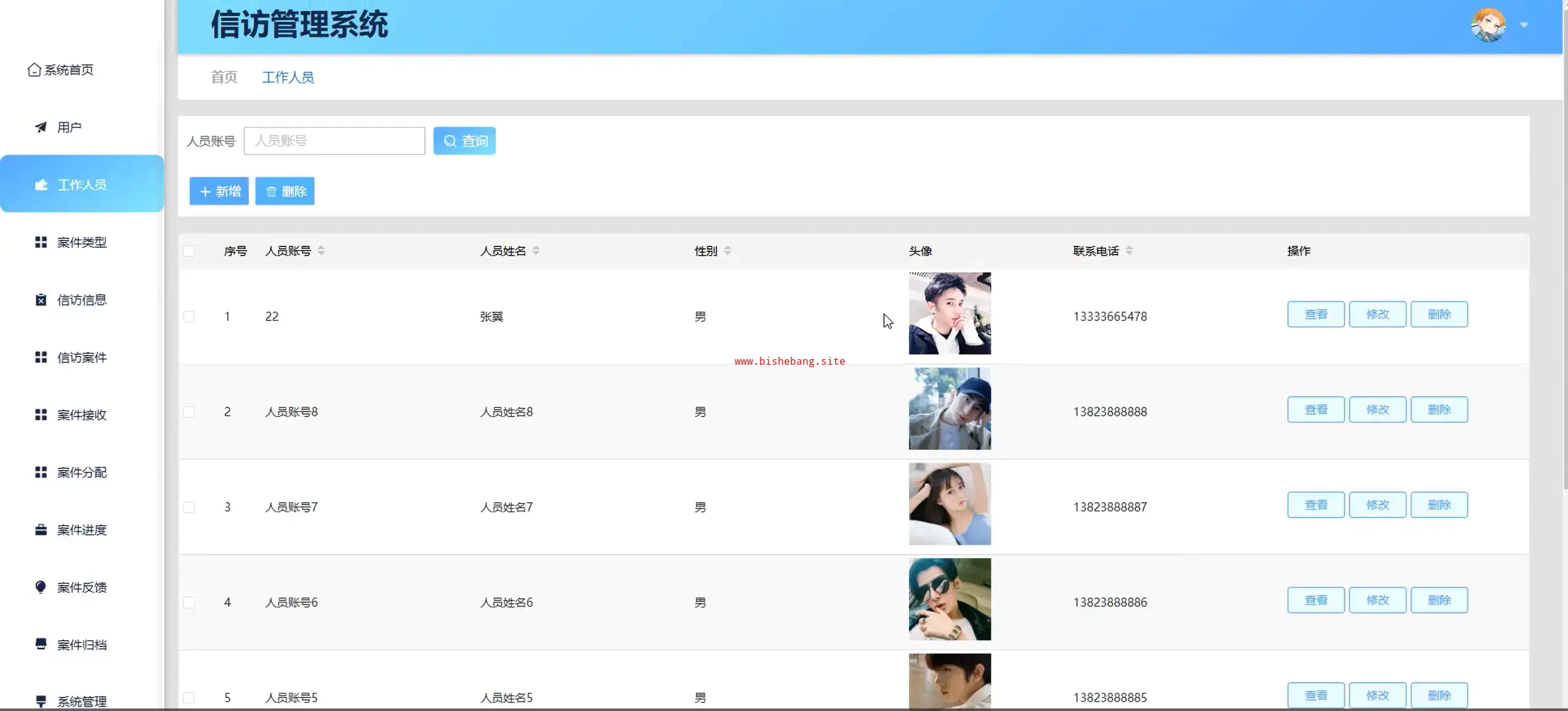Click 修改 for 人员账号8 row
The width and height of the screenshot is (1568, 711).
tap(1377, 410)
